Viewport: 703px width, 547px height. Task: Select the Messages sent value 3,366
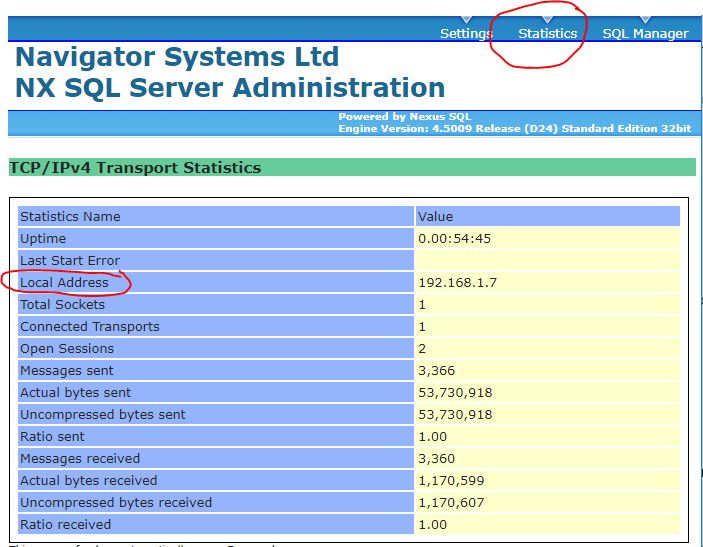437,370
